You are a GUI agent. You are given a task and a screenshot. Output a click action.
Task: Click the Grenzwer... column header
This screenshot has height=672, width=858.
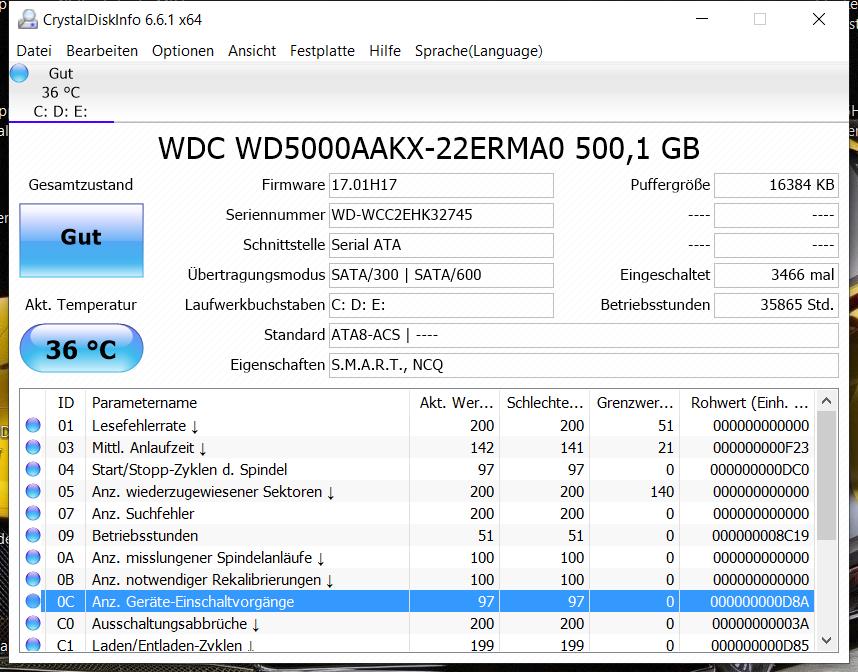point(635,403)
